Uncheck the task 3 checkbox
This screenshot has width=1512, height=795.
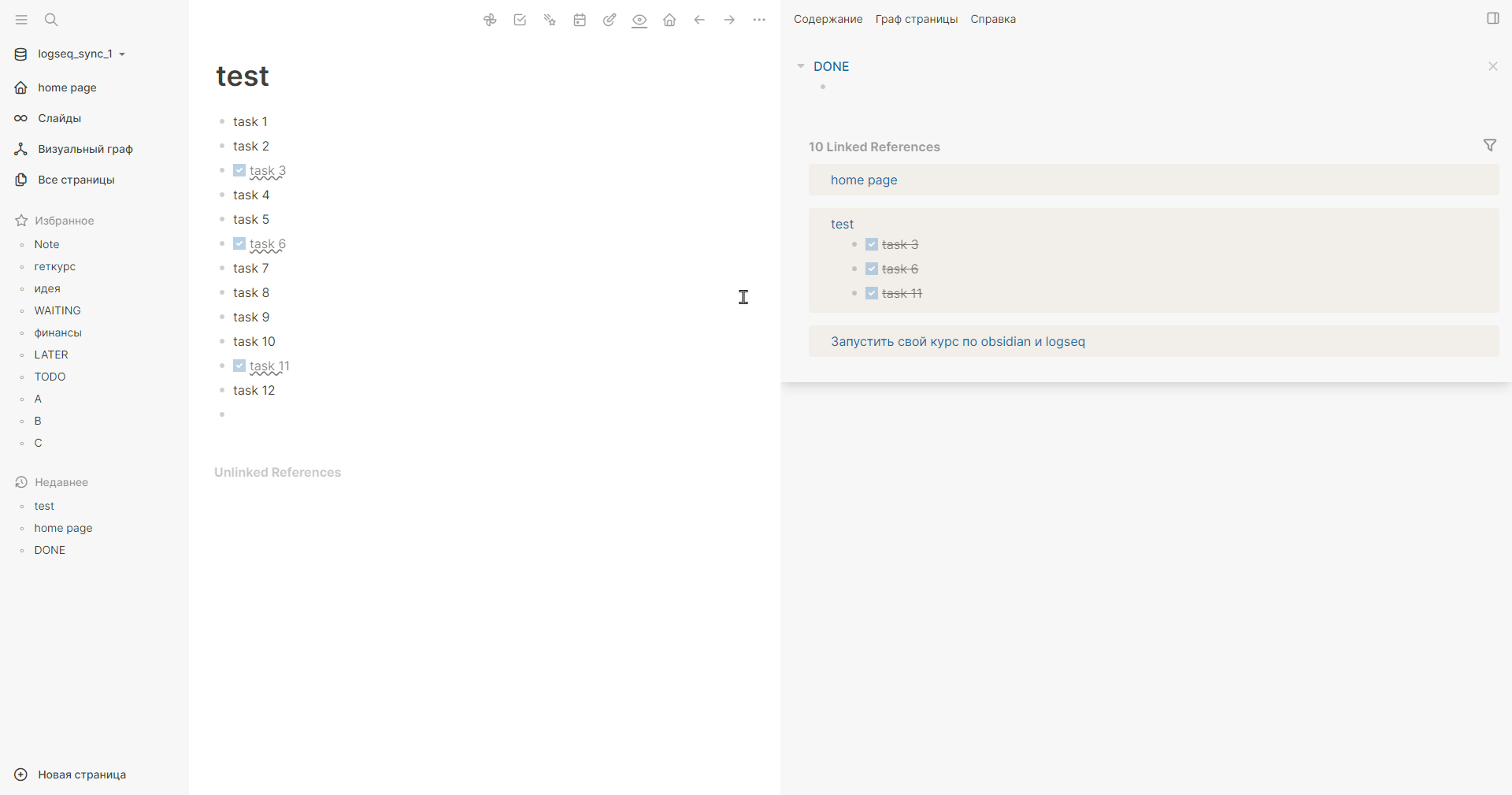(x=239, y=170)
